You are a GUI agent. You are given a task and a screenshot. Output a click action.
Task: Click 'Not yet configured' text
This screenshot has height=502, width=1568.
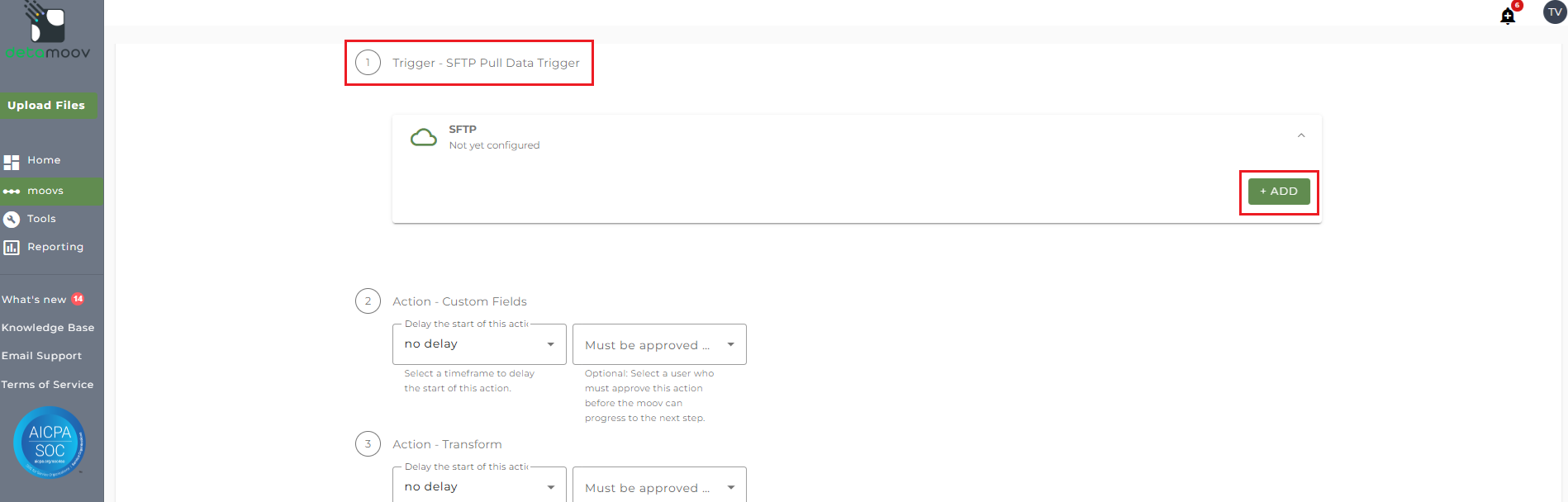pyautogui.click(x=494, y=145)
